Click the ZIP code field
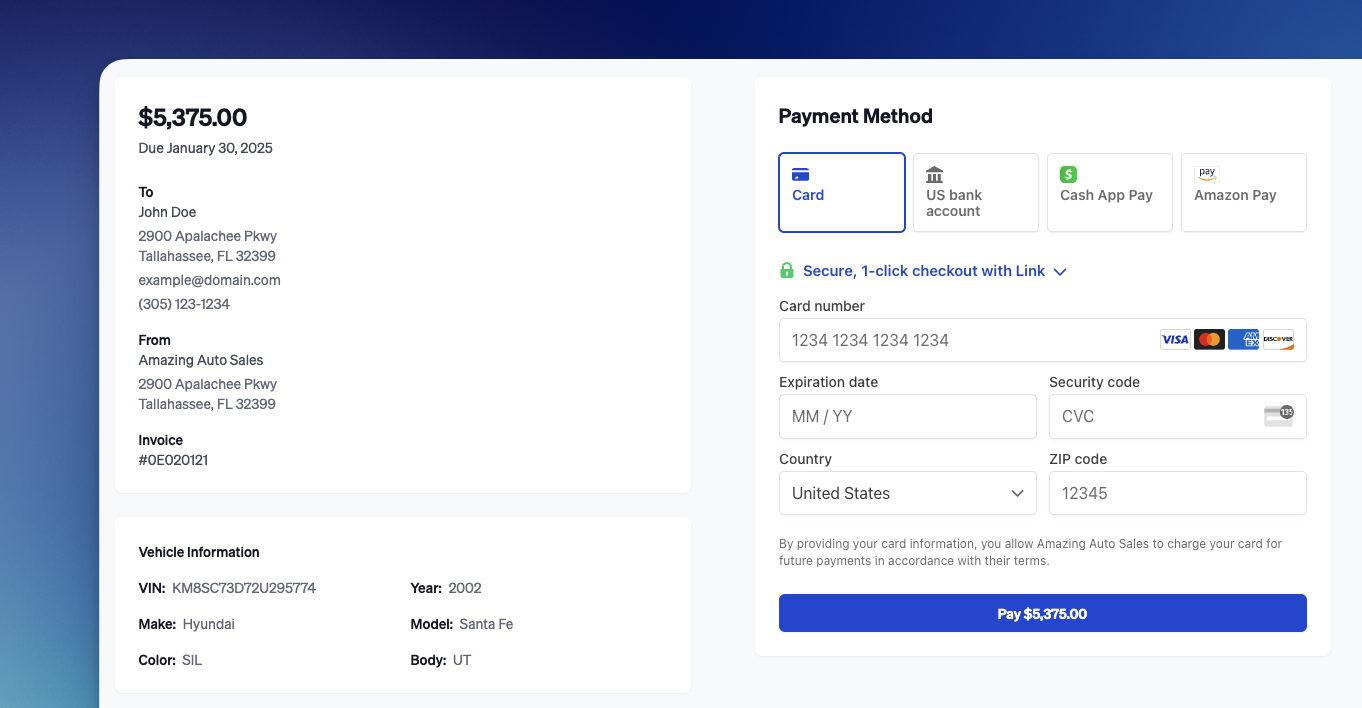 point(1178,493)
